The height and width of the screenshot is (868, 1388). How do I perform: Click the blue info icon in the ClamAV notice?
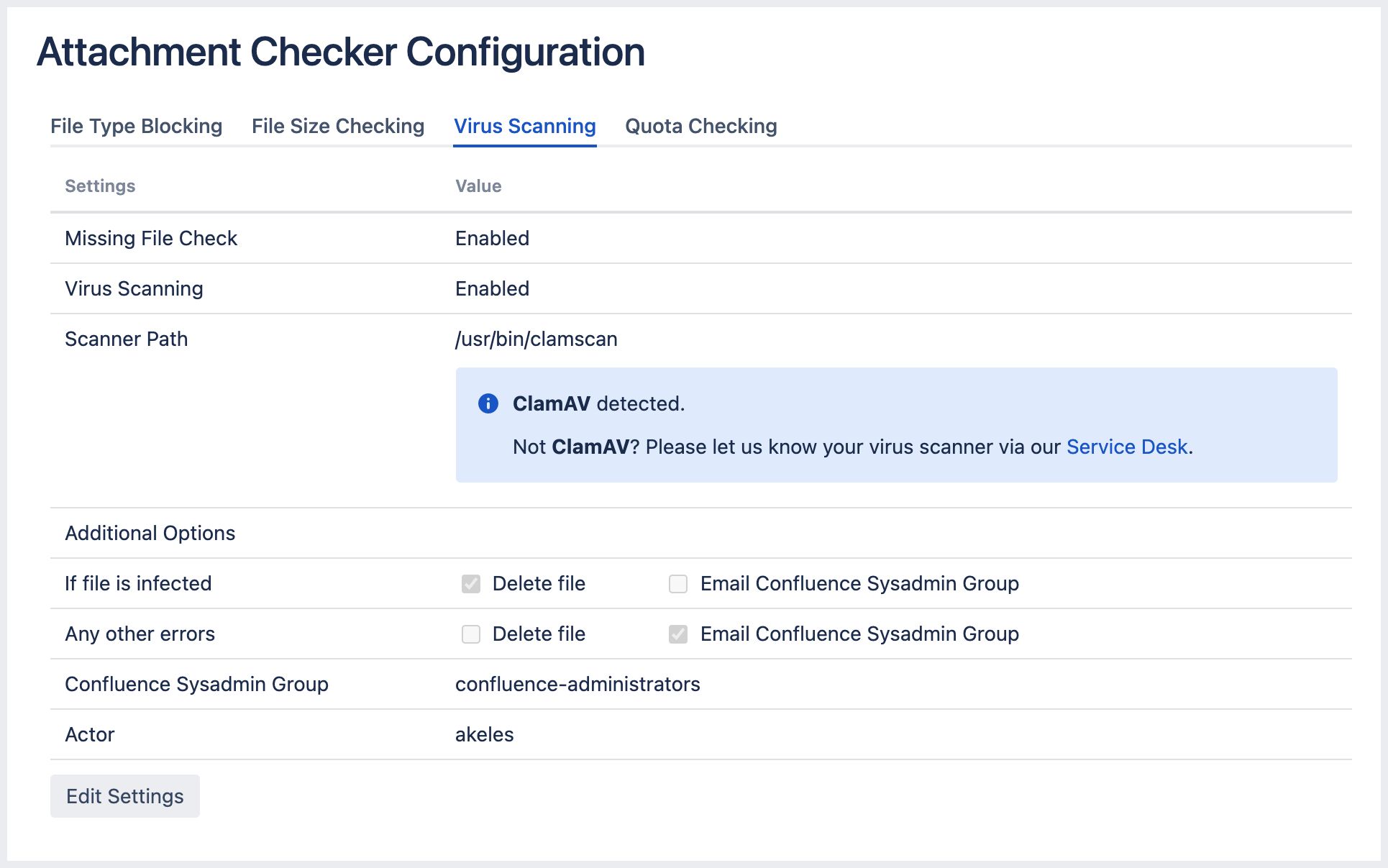[489, 404]
